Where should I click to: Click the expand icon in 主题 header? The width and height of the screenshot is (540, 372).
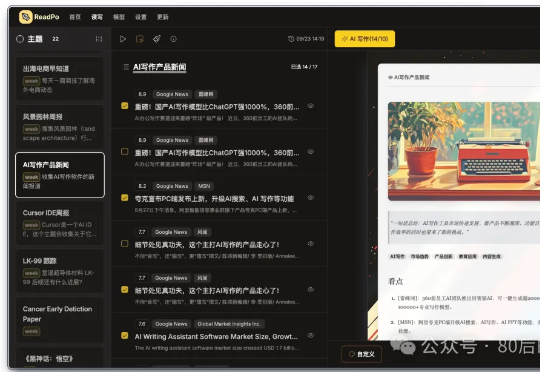99,39
